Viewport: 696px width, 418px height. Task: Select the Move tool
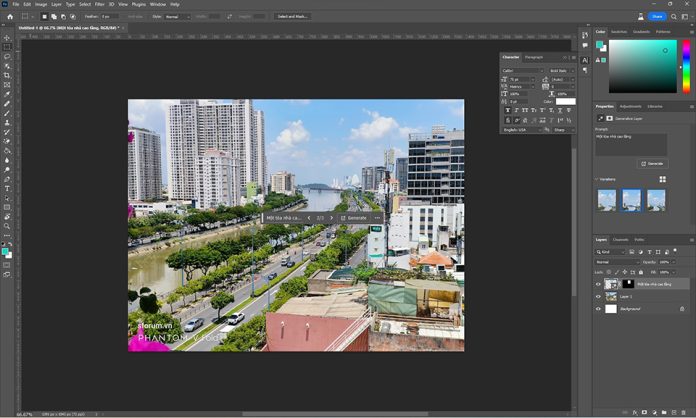pyautogui.click(x=7, y=38)
